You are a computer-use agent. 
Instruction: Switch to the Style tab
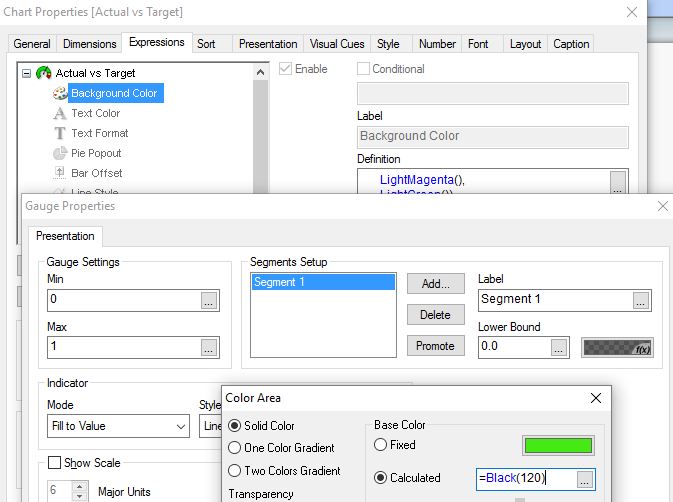coord(388,44)
